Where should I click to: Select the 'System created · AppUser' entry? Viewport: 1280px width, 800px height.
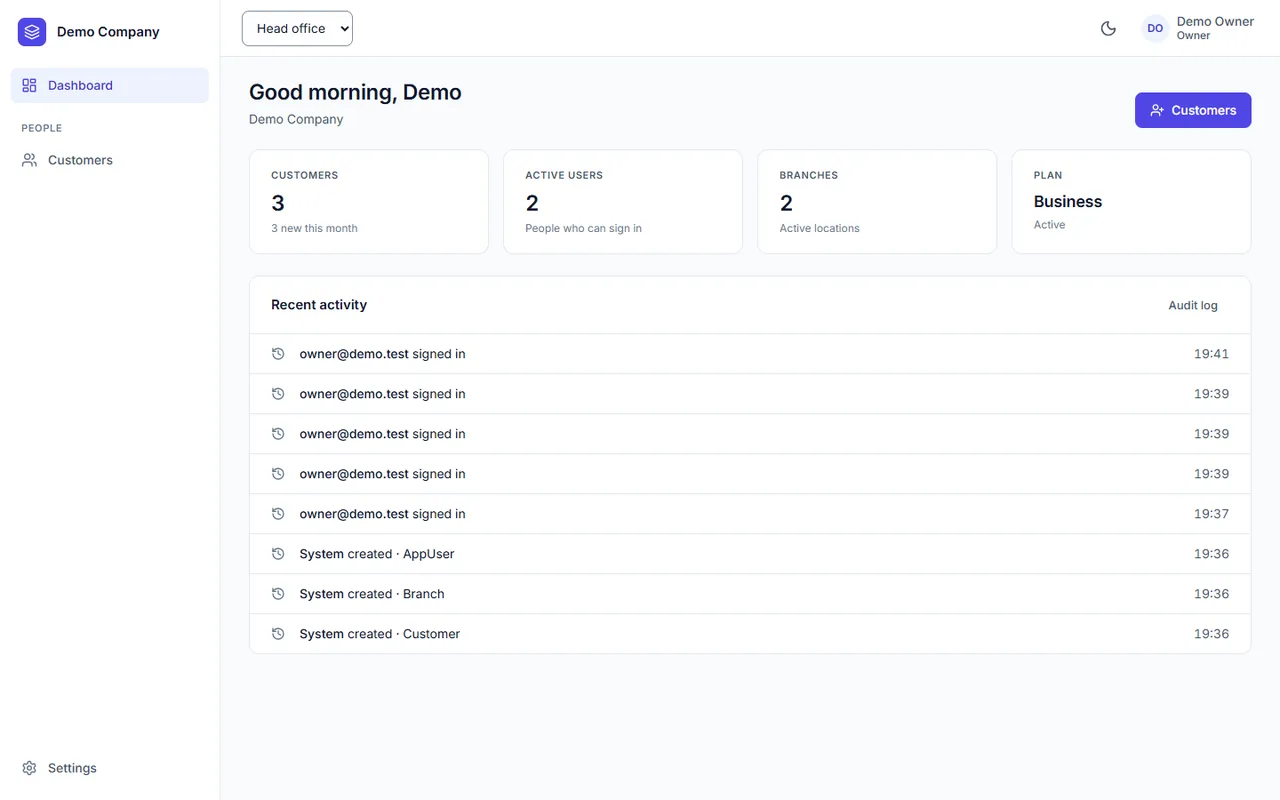[750, 554]
